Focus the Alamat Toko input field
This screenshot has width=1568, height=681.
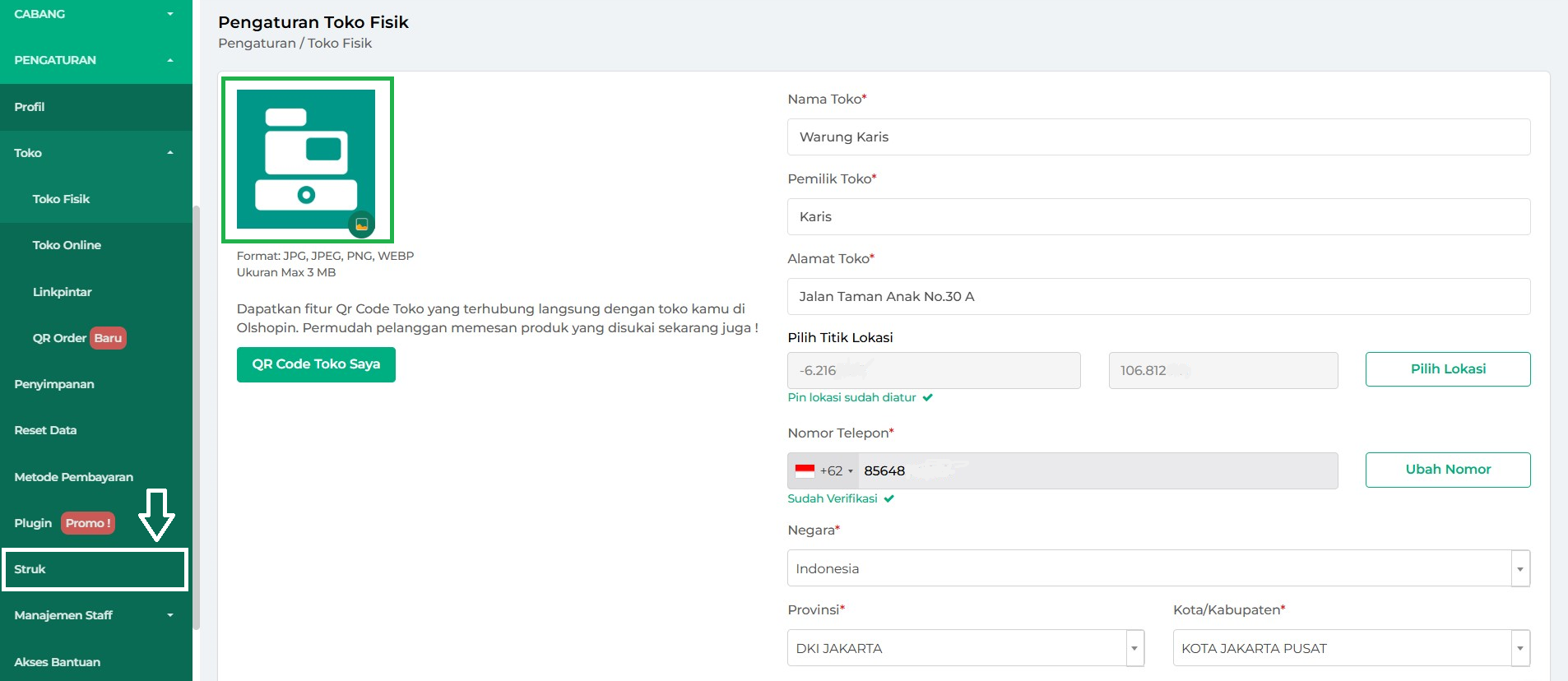pyautogui.click(x=1158, y=296)
